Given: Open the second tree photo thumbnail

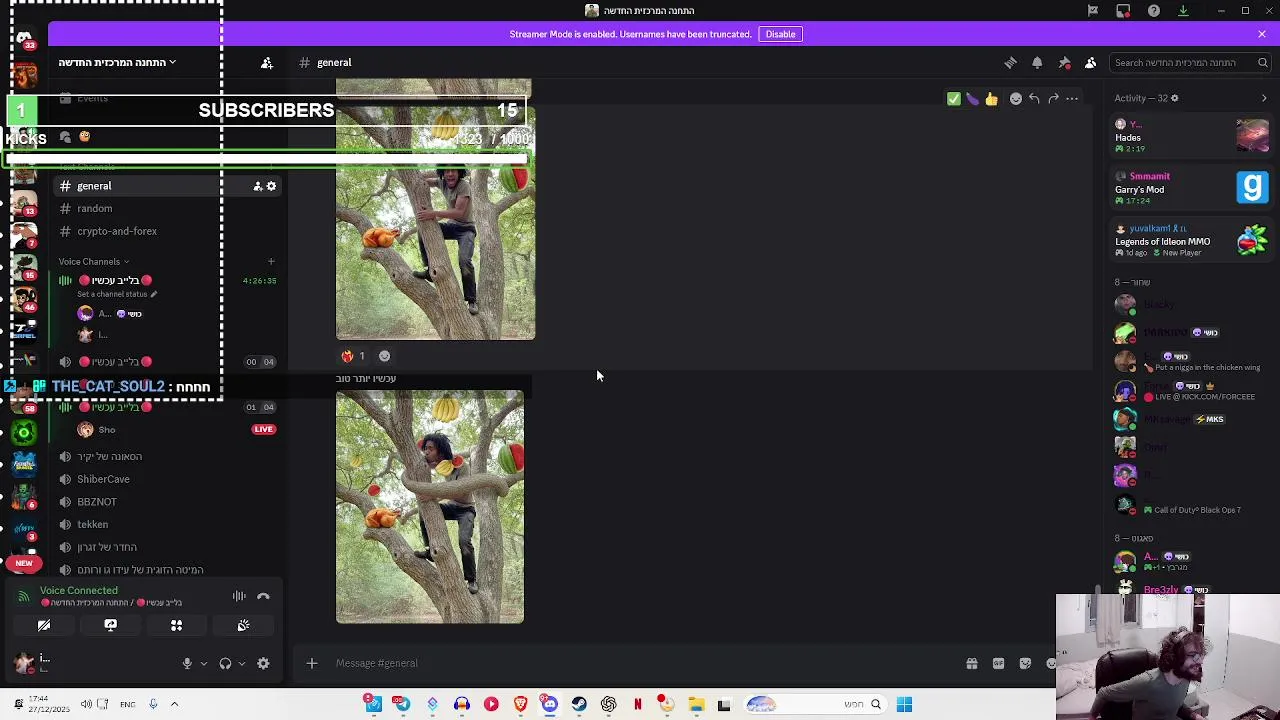Looking at the screenshot, I should click(430, 507).
